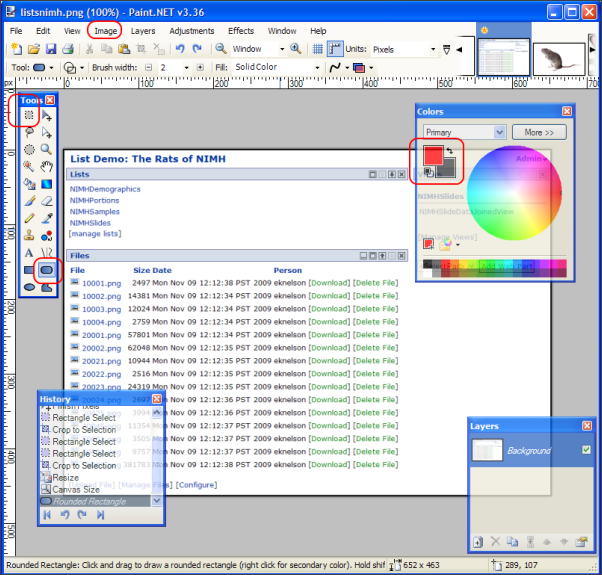602x575 pixels.
Task: Select the Paint Bucket tool
Action: point(29,184)
